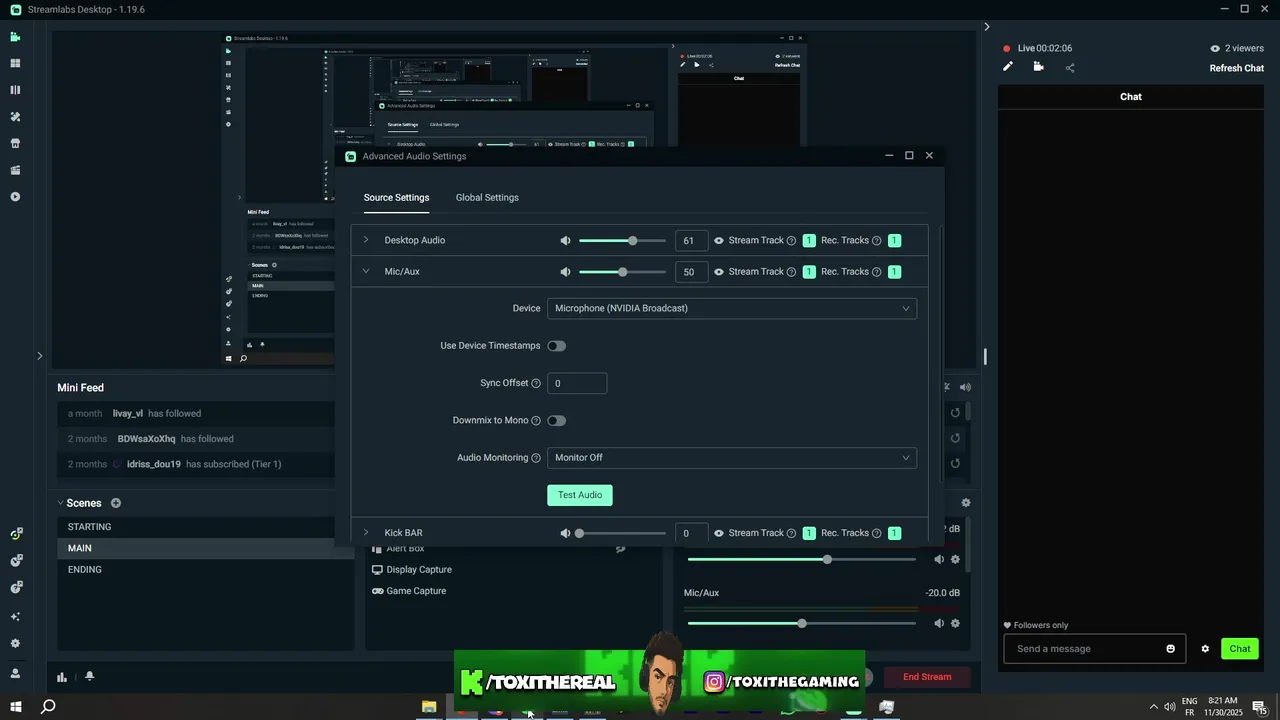This screenshot has width=1280, height=720.
Task: Toggle Kick BAR recording track 1 box
Action: coord(894,533)
